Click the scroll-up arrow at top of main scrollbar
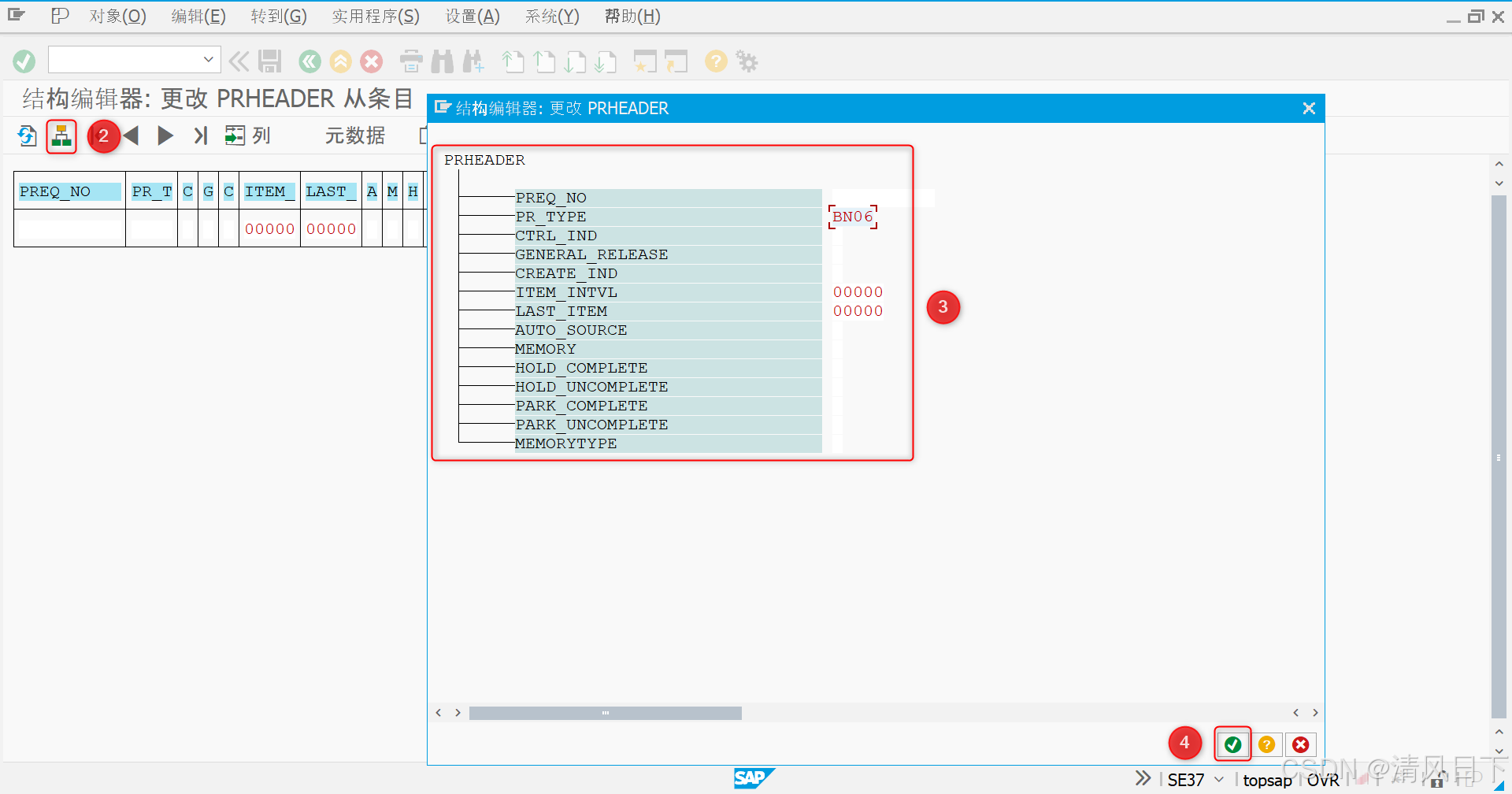This screenshot has width=1512, height=794. (1499, 164)
